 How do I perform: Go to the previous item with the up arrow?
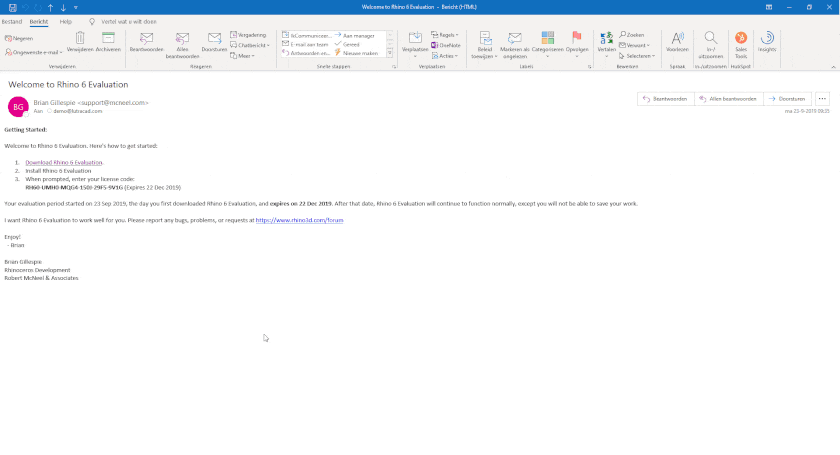[x=50, y=8]
